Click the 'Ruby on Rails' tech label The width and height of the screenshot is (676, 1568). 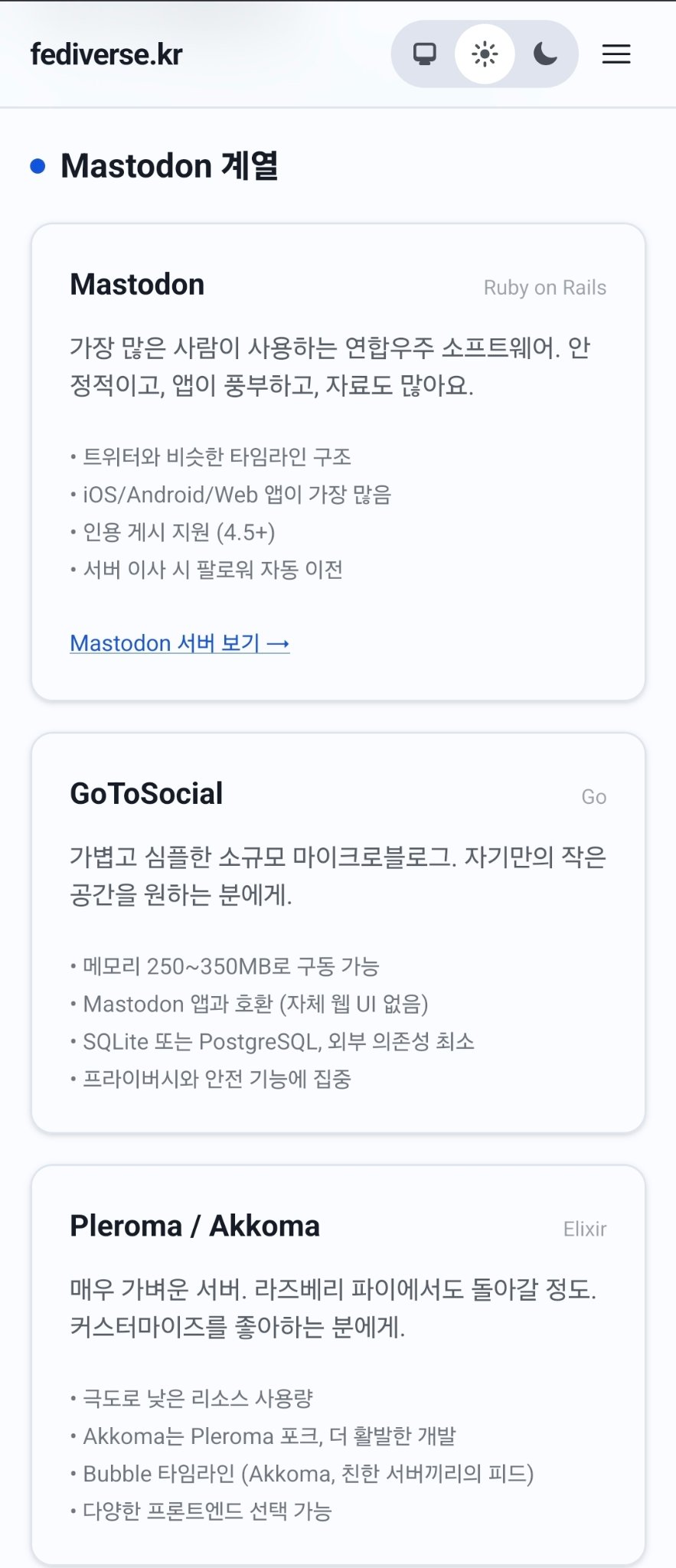click(544, 288)
